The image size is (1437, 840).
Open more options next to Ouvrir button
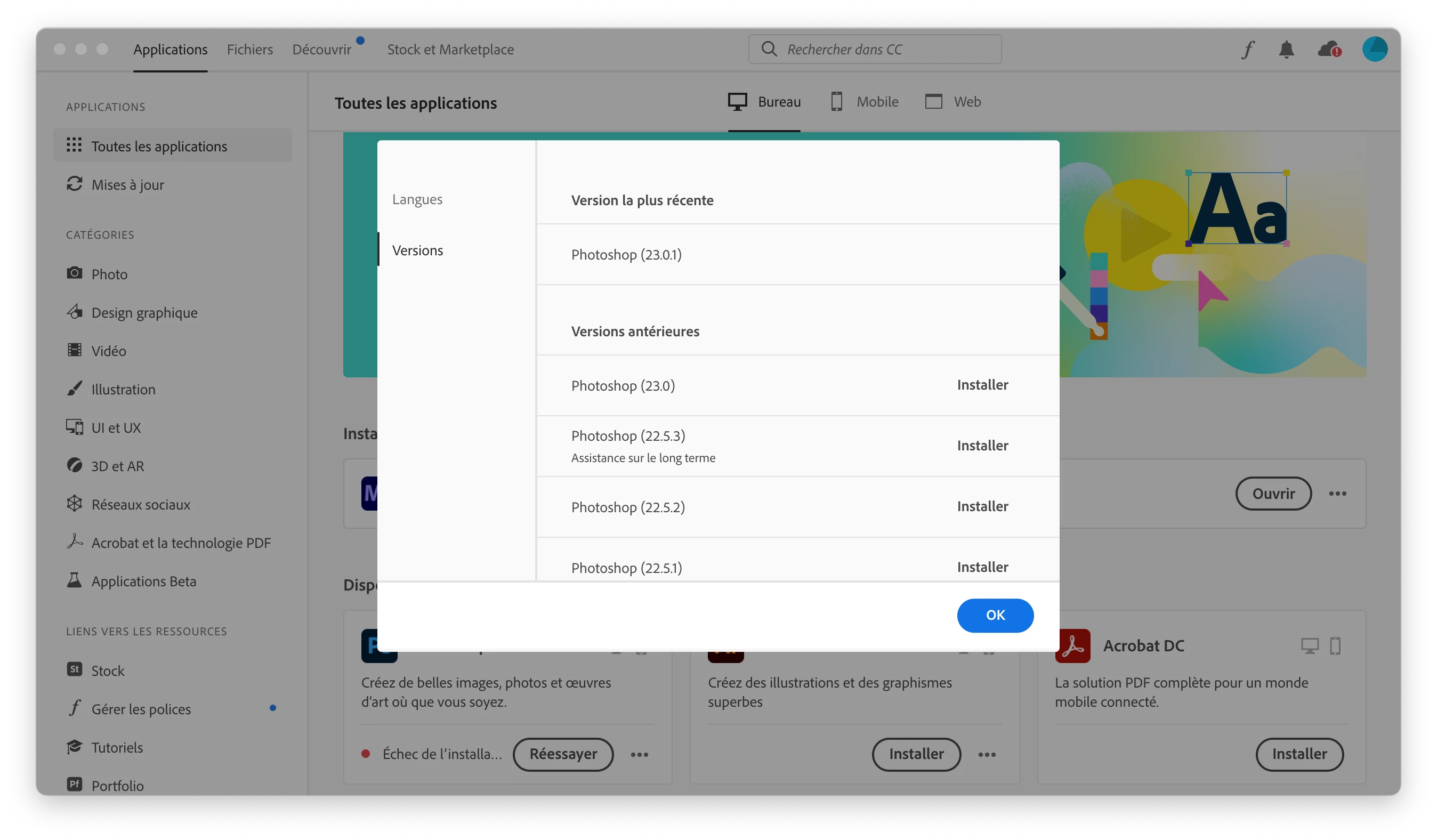click(x=1337, y=494)
